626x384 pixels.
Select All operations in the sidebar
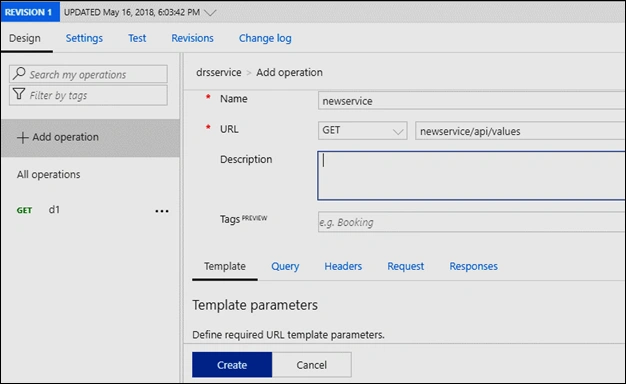tap(48, 175)
